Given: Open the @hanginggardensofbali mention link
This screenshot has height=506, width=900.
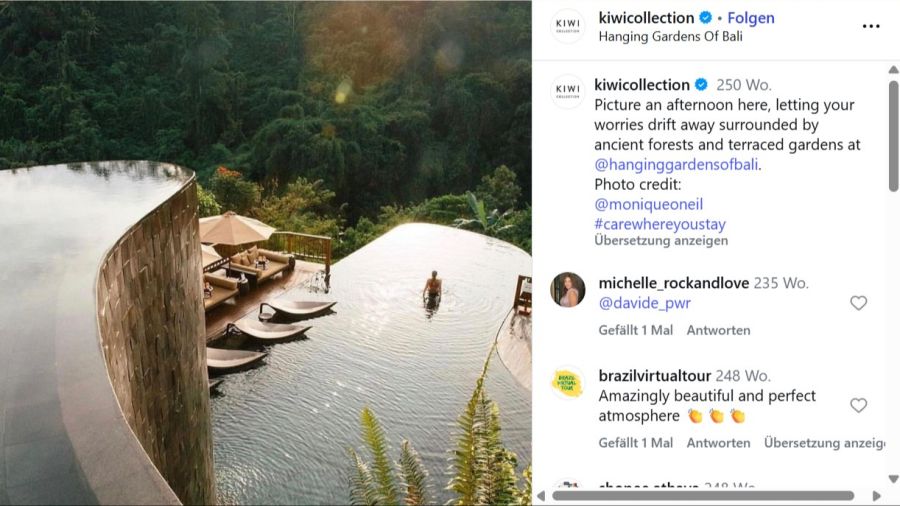Looking at the screenshot, I should coord(676,165).
